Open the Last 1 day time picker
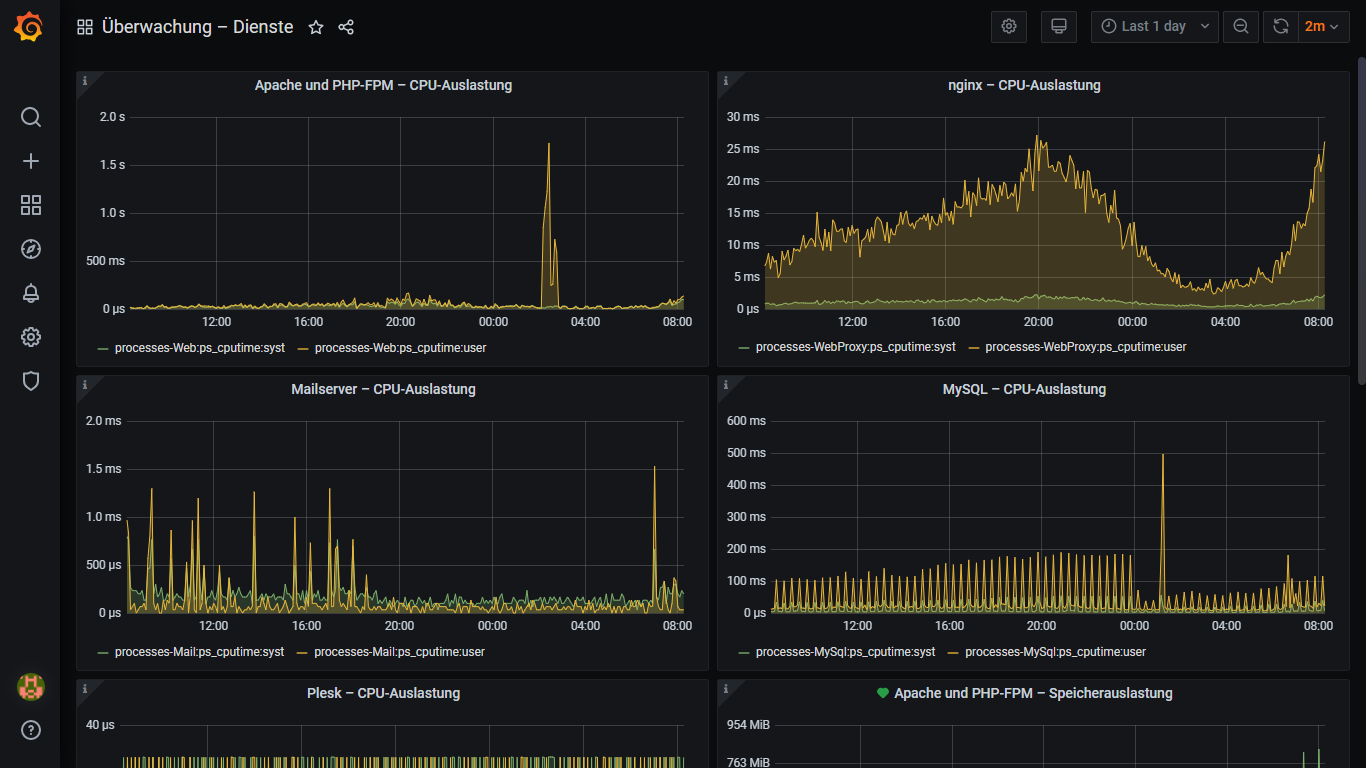Image resolution: width=1366 pixels, height=768 pixels. click(1154, 27)
